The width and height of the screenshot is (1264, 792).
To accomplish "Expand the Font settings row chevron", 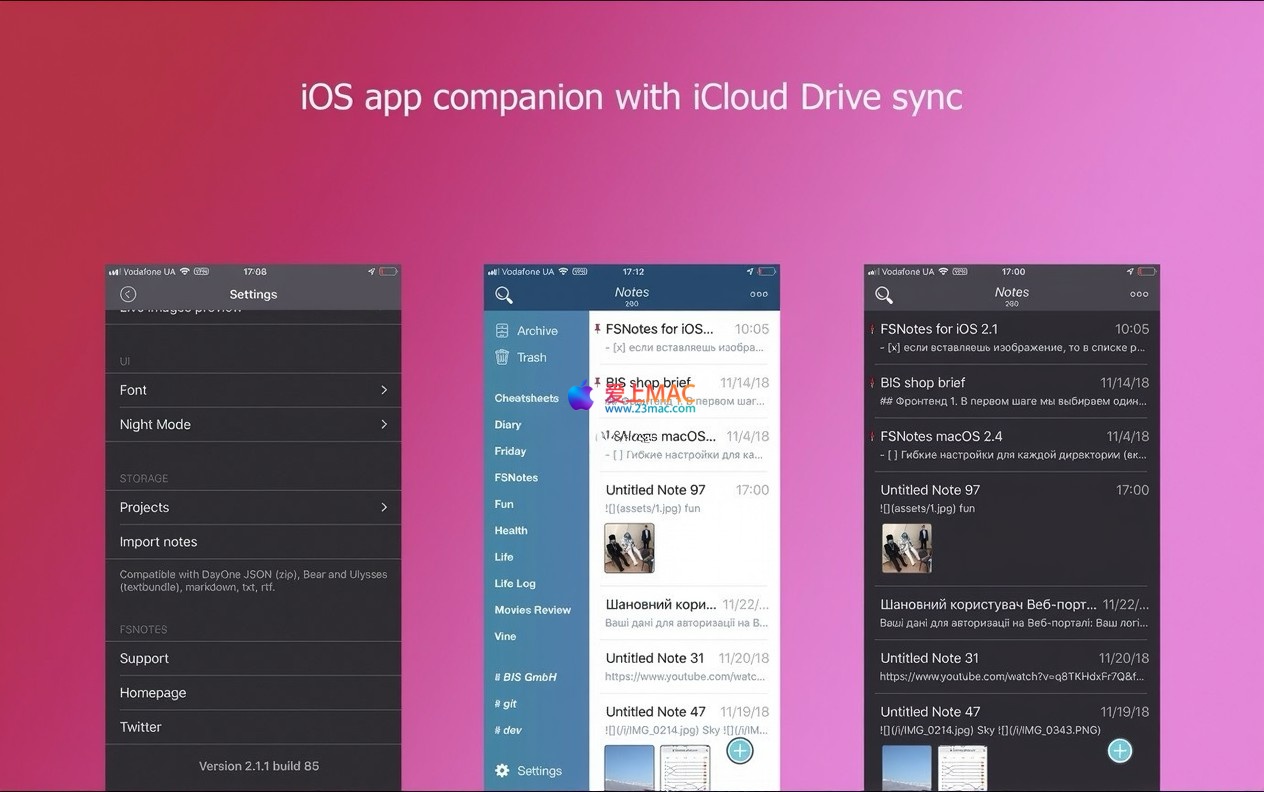I will point(384,390).
